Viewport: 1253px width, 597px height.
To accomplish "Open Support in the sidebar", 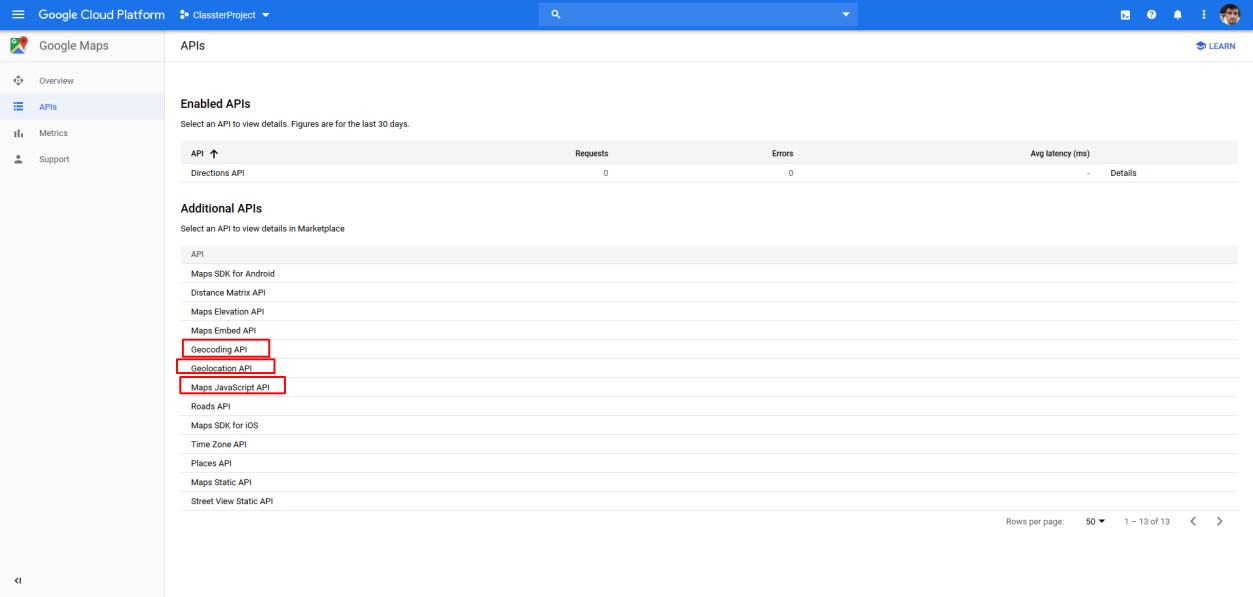I will pyautogui.click(x=54, y=159).
